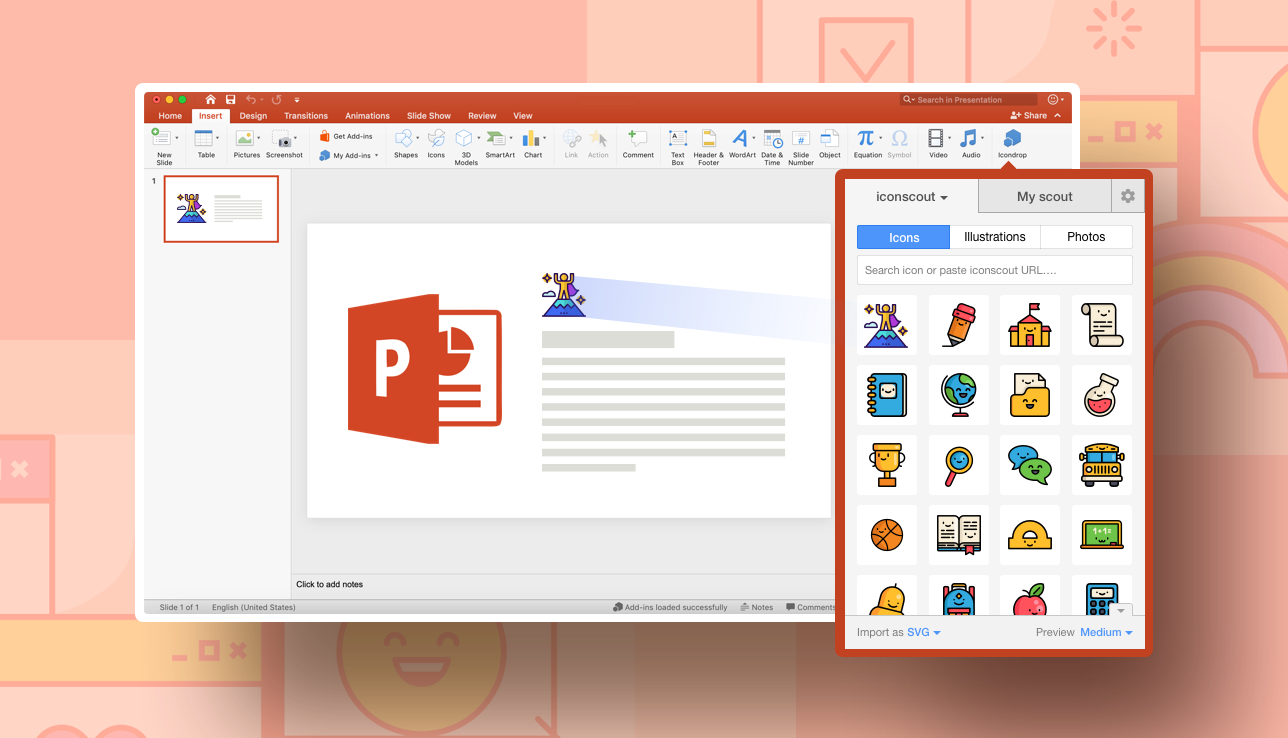Screen dimensions: 1288x738
Task: Select slide 1 thumbnail
Action: (x=221, y=209)
